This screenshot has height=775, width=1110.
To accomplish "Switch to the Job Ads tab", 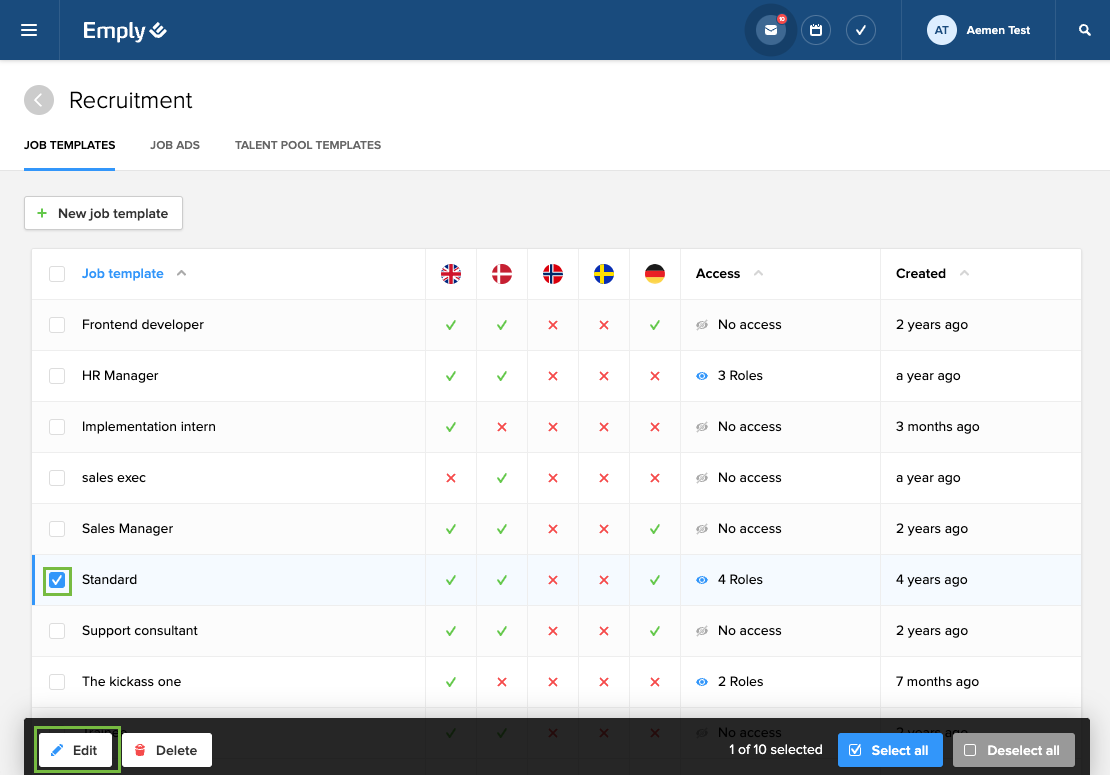I will [x=175, y=145].
